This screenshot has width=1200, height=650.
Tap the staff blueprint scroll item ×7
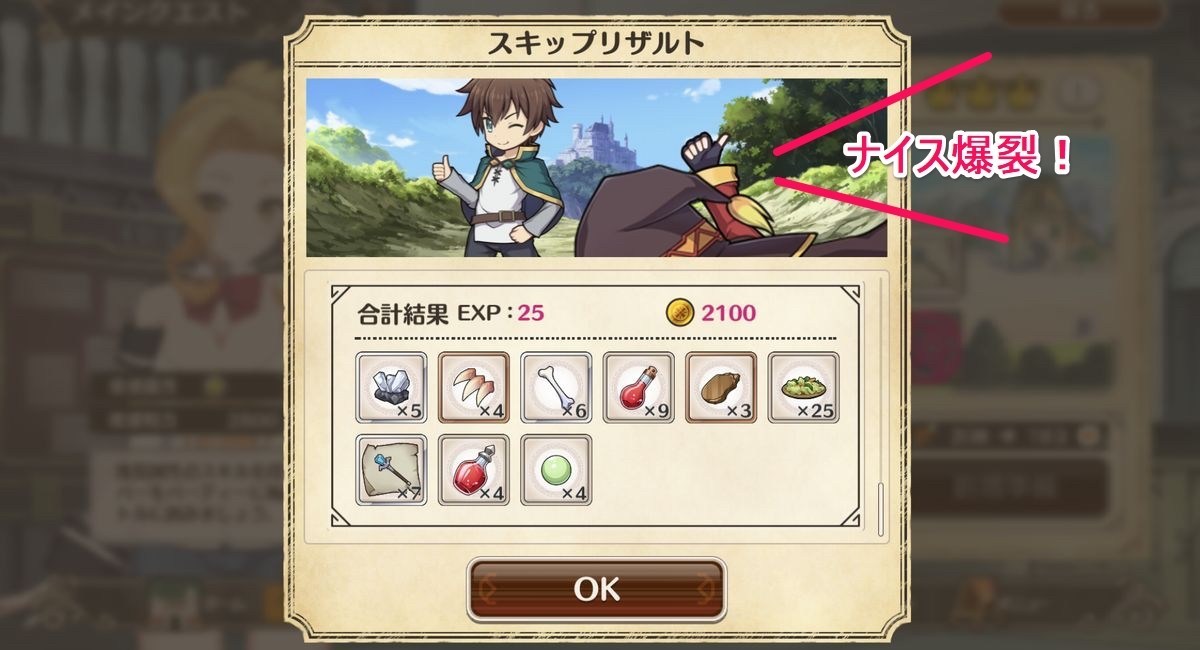(x=392, y=470)
